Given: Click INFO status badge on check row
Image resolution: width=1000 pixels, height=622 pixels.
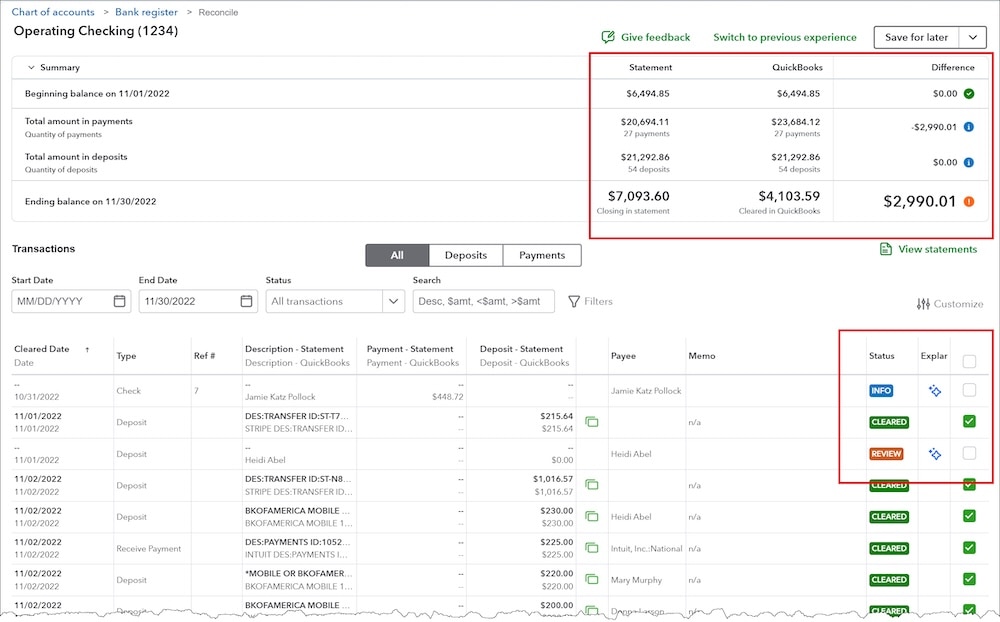Looking at the screenshot, I should [881, 390].
